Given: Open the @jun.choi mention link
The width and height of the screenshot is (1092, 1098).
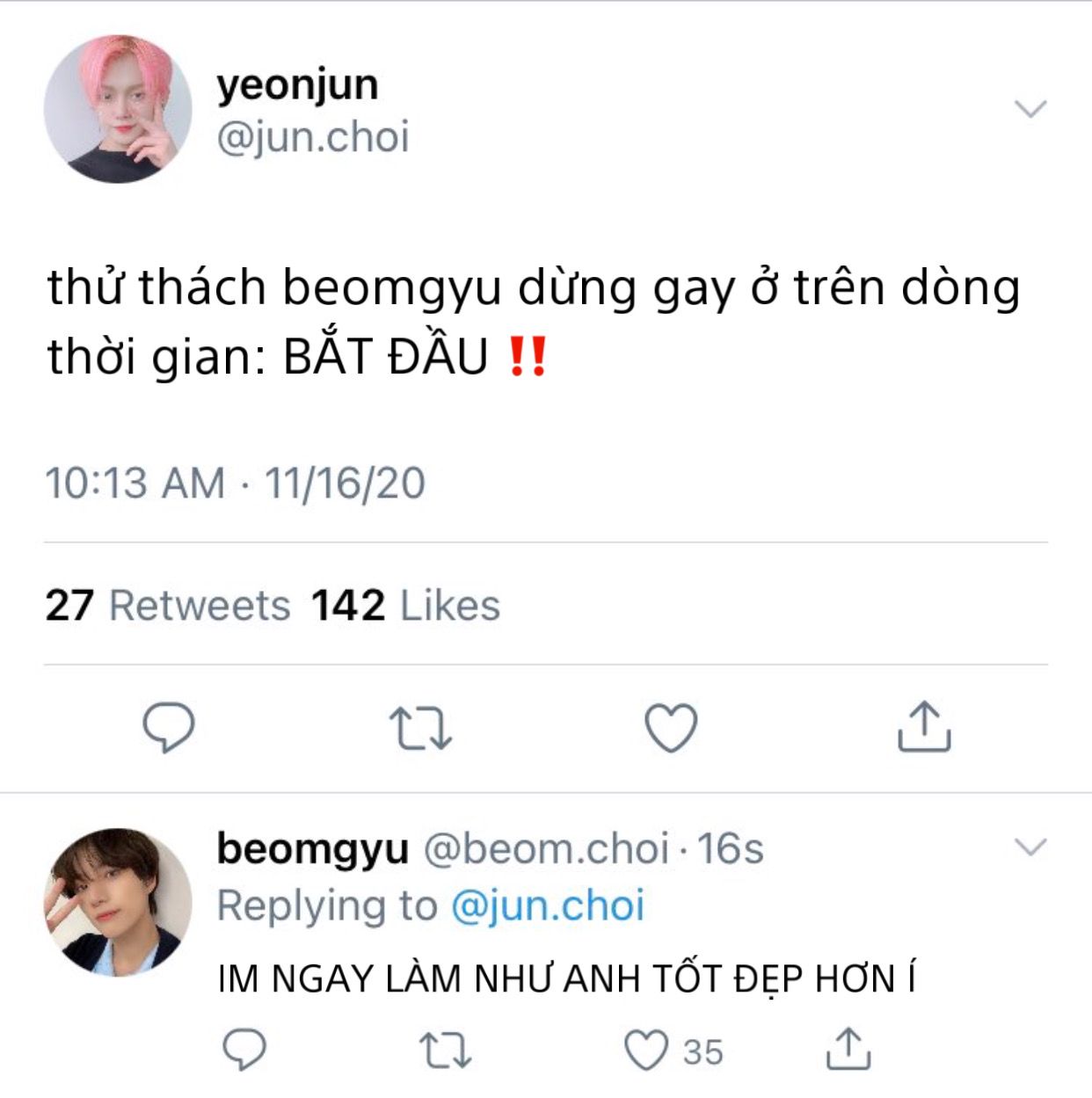Looking at the screenshot, I should (548, 905).
